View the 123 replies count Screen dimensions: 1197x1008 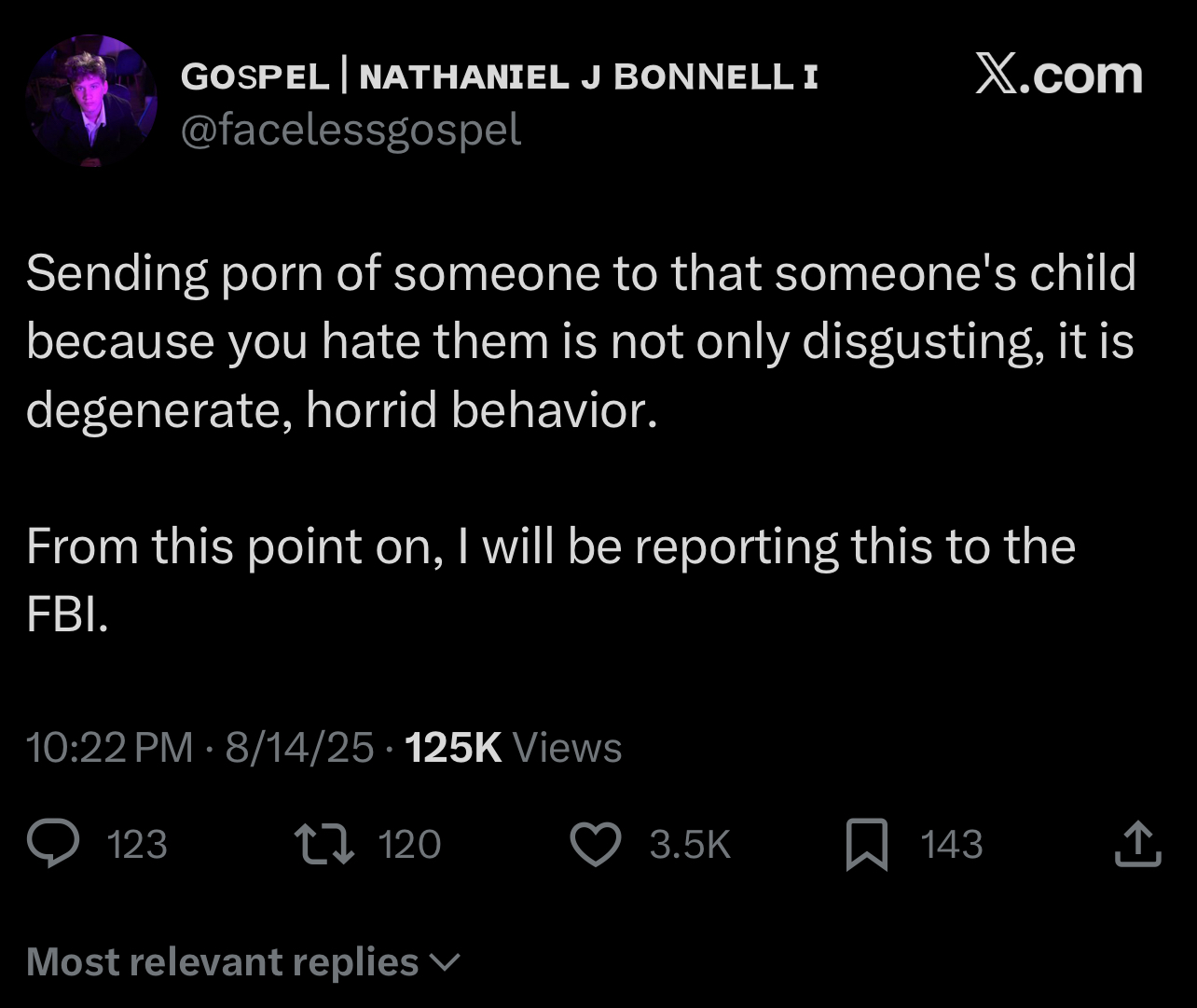tap(138, 845)
